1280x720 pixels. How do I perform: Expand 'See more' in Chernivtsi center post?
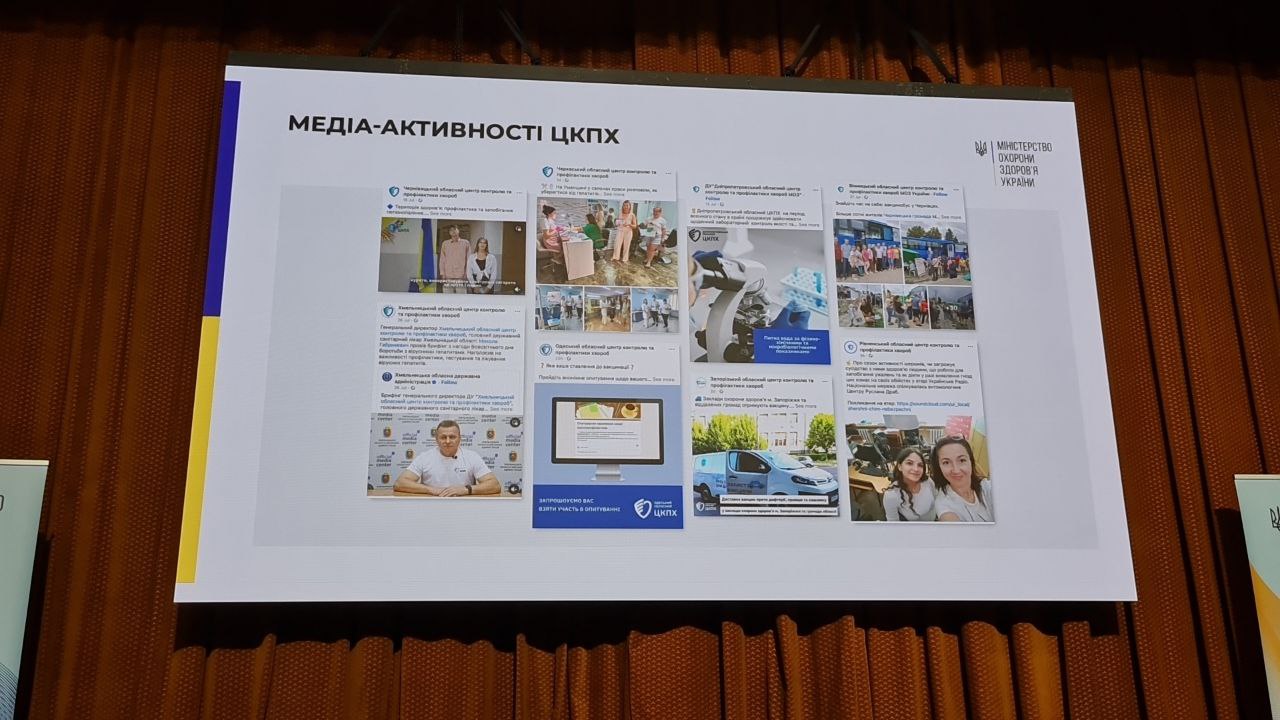pyautogui.click(x=440, y=214)
